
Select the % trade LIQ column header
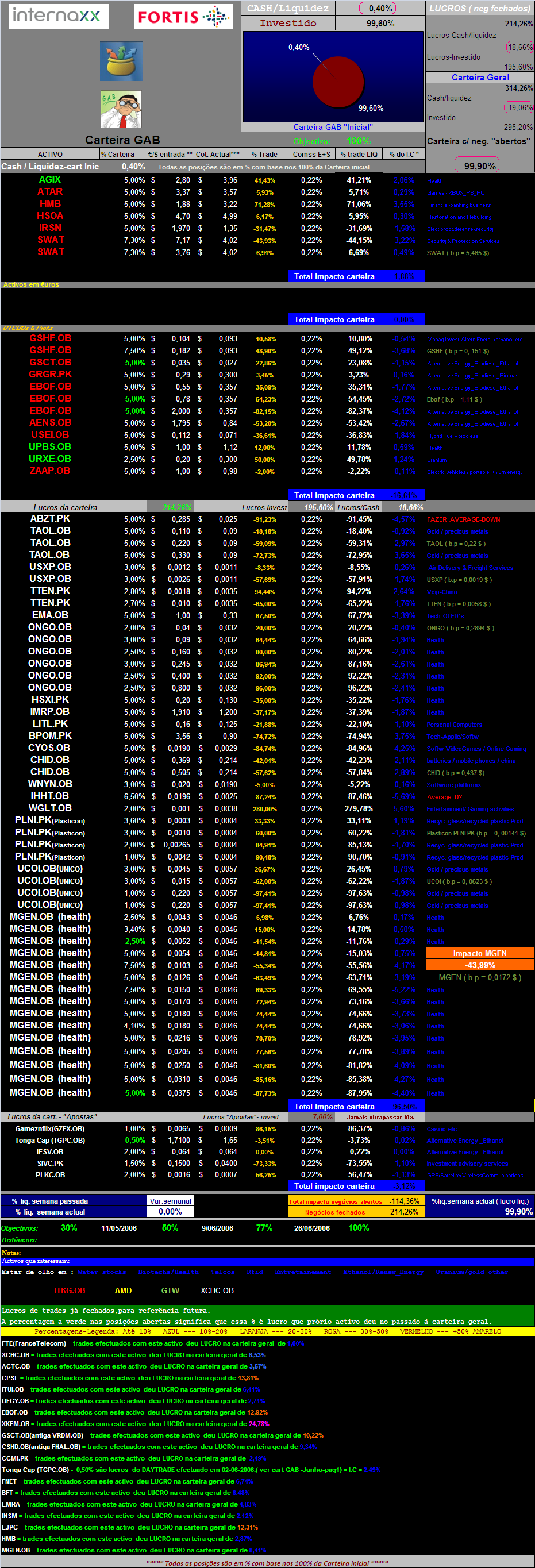pos(359,154)
